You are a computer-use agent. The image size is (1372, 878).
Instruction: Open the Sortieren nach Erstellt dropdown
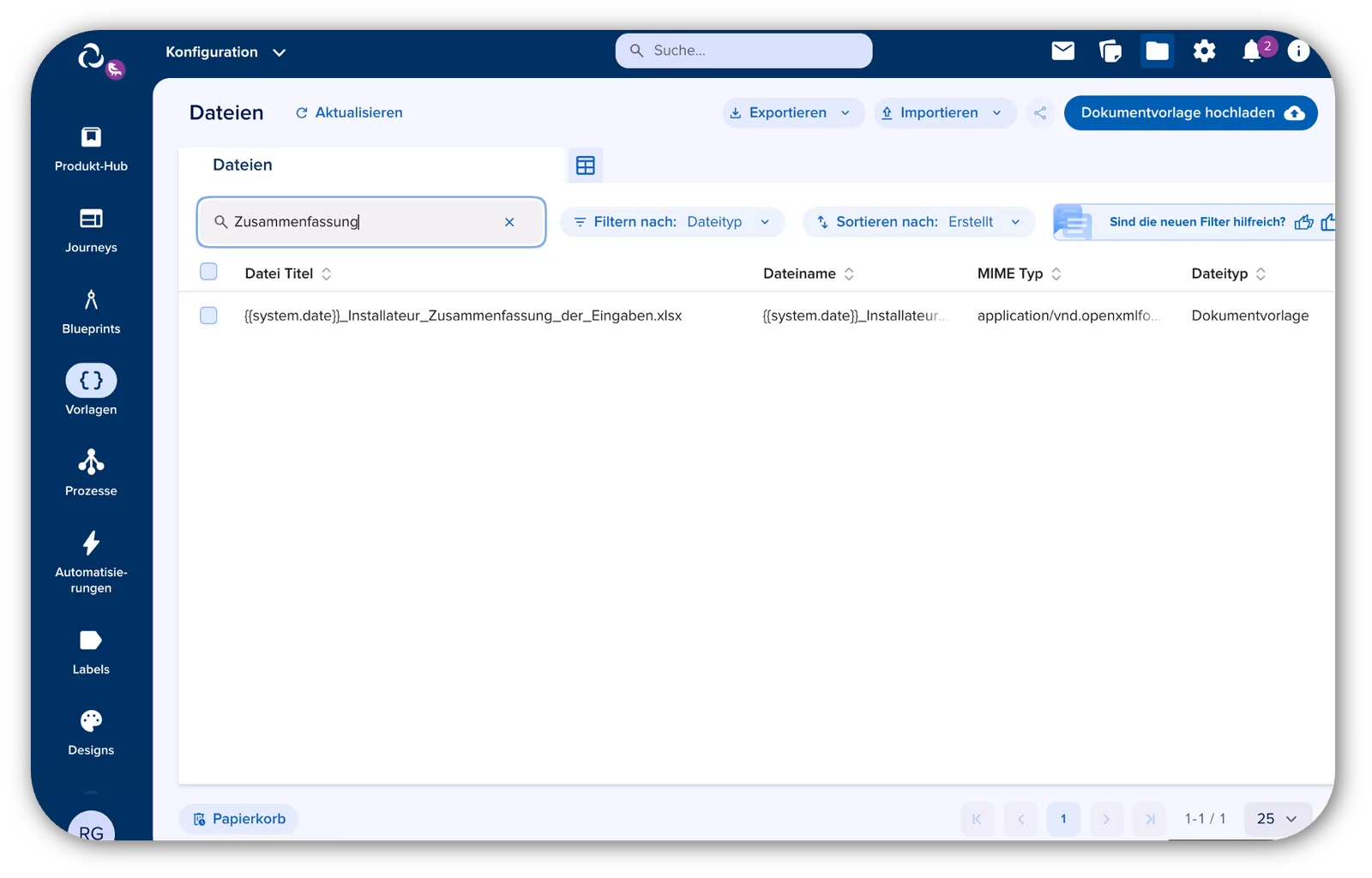point(918,222)
